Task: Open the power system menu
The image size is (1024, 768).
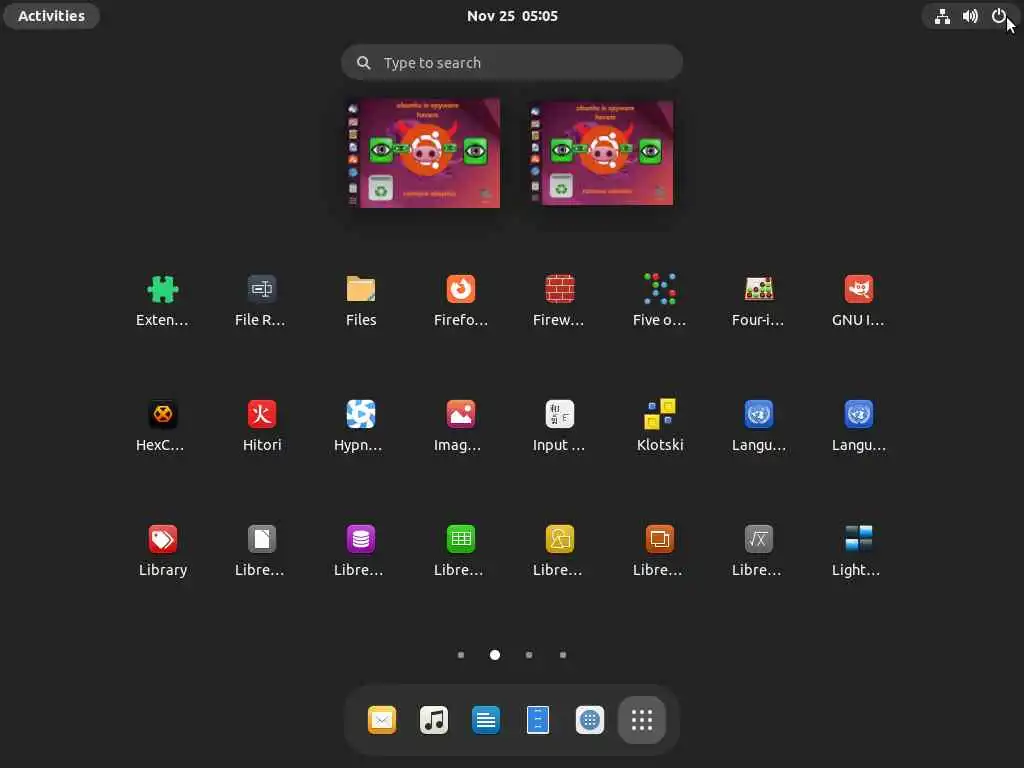Action: pyautogui.click(x=999, y=16)
